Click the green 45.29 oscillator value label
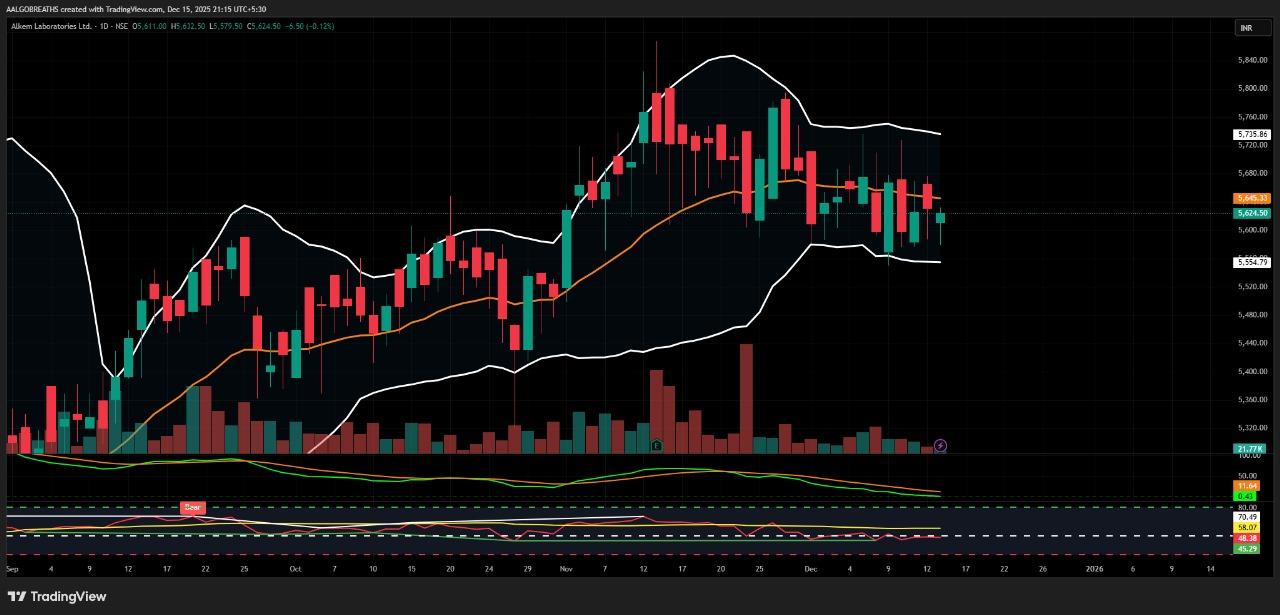1280x615 pixels. pos(1247,549)
